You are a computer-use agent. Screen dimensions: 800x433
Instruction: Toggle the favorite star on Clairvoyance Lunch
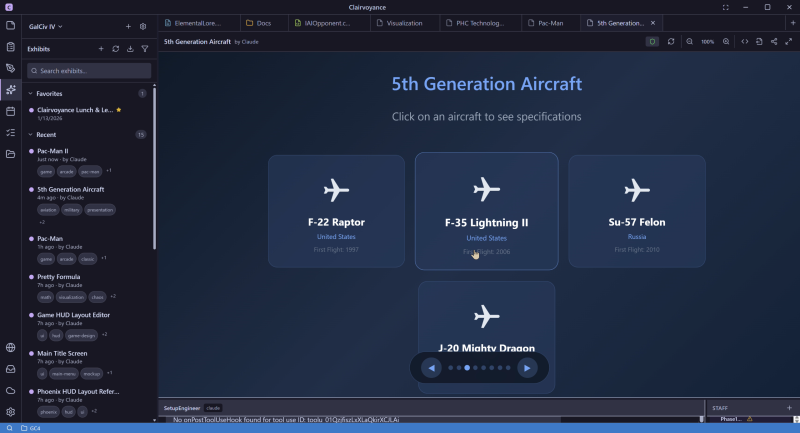click(x=119, y=110)
